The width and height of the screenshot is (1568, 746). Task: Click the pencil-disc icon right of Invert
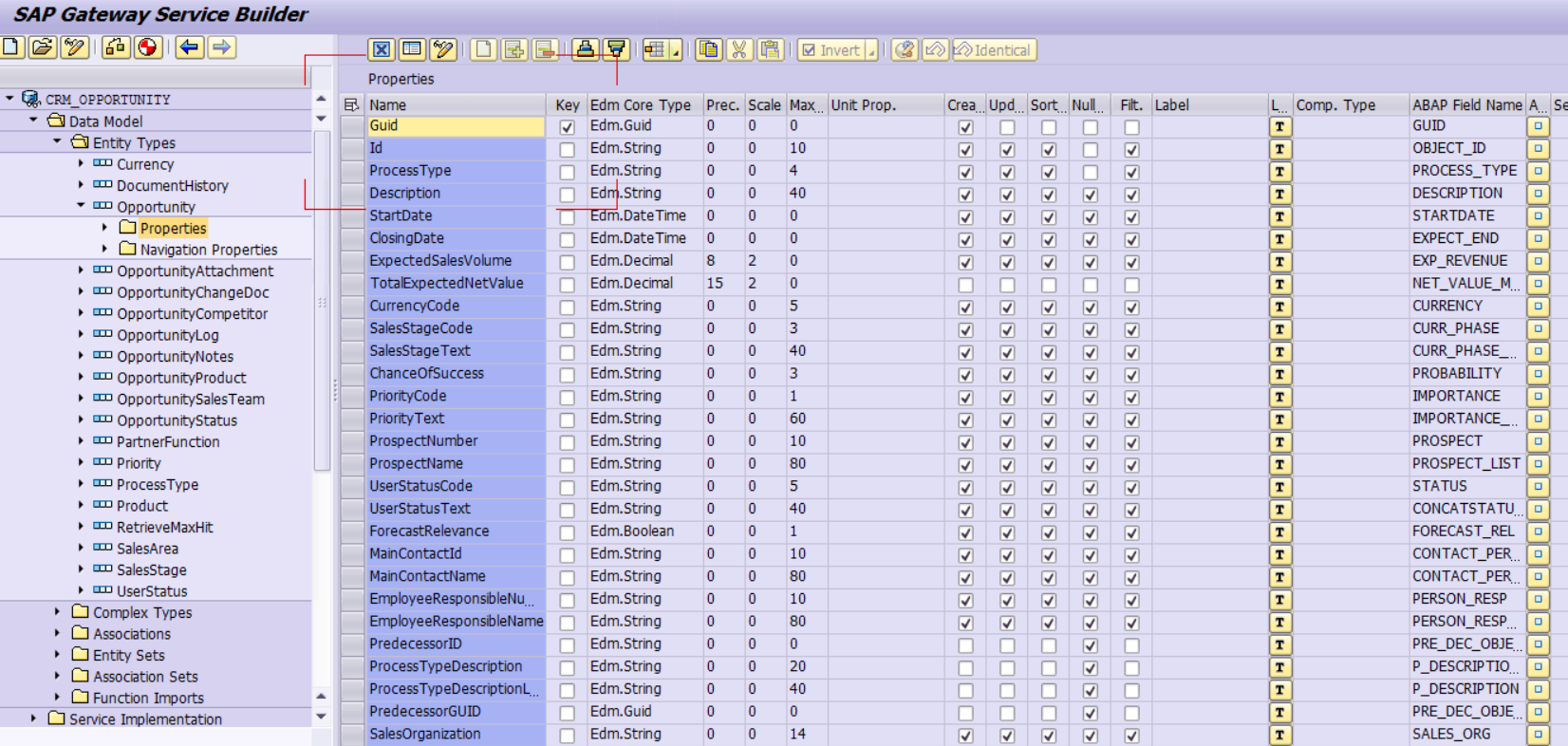(x=905, y=49)
